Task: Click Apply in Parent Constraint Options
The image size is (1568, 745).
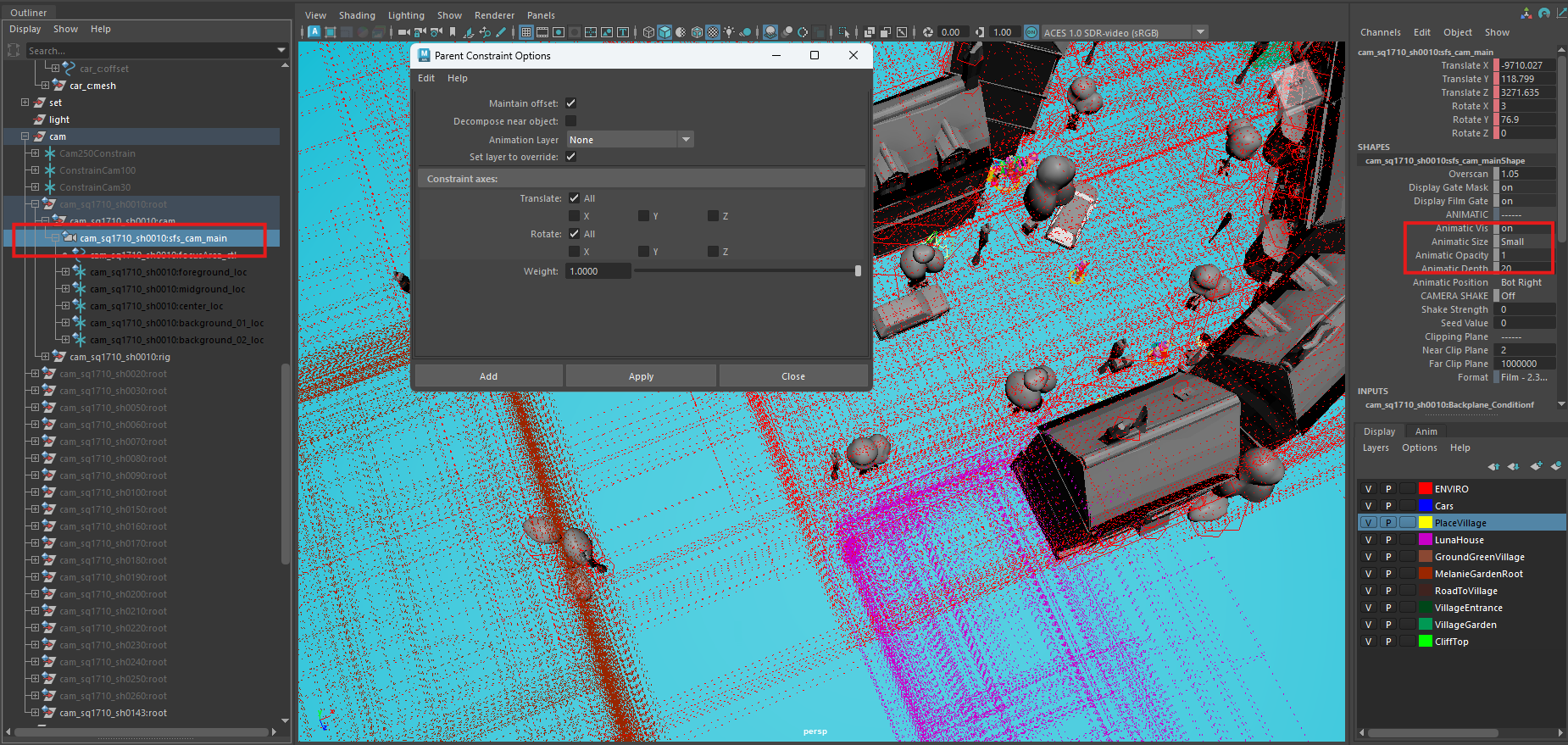Action: 641,376
